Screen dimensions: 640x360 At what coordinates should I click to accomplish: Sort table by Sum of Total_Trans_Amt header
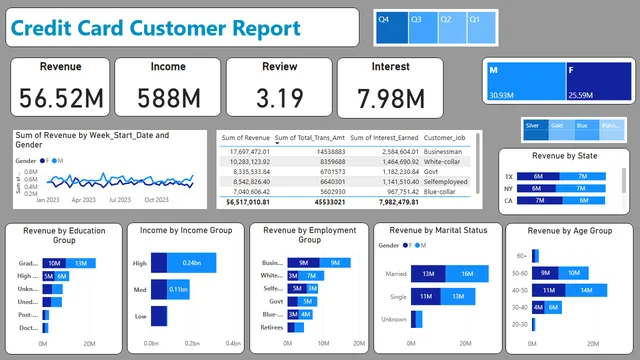(310, 138)
